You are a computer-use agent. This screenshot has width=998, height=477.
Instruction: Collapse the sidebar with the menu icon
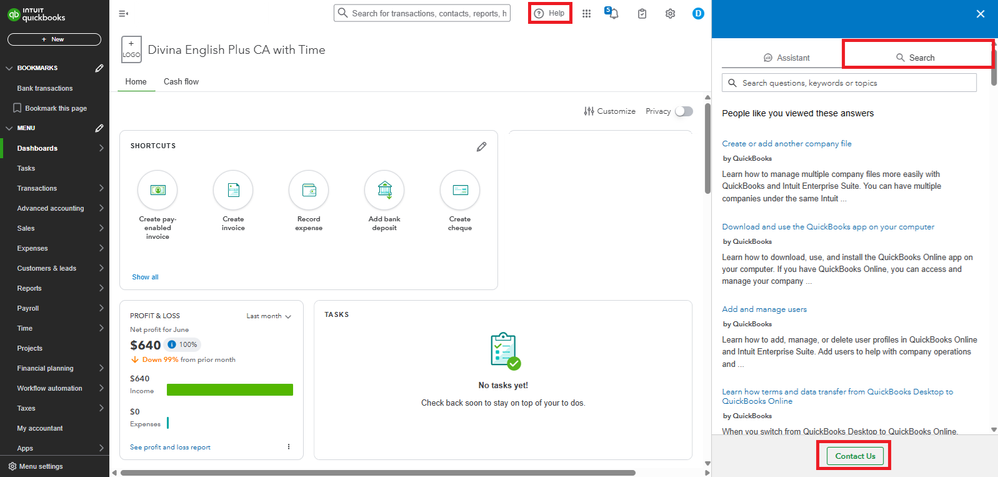coord(123,13)
